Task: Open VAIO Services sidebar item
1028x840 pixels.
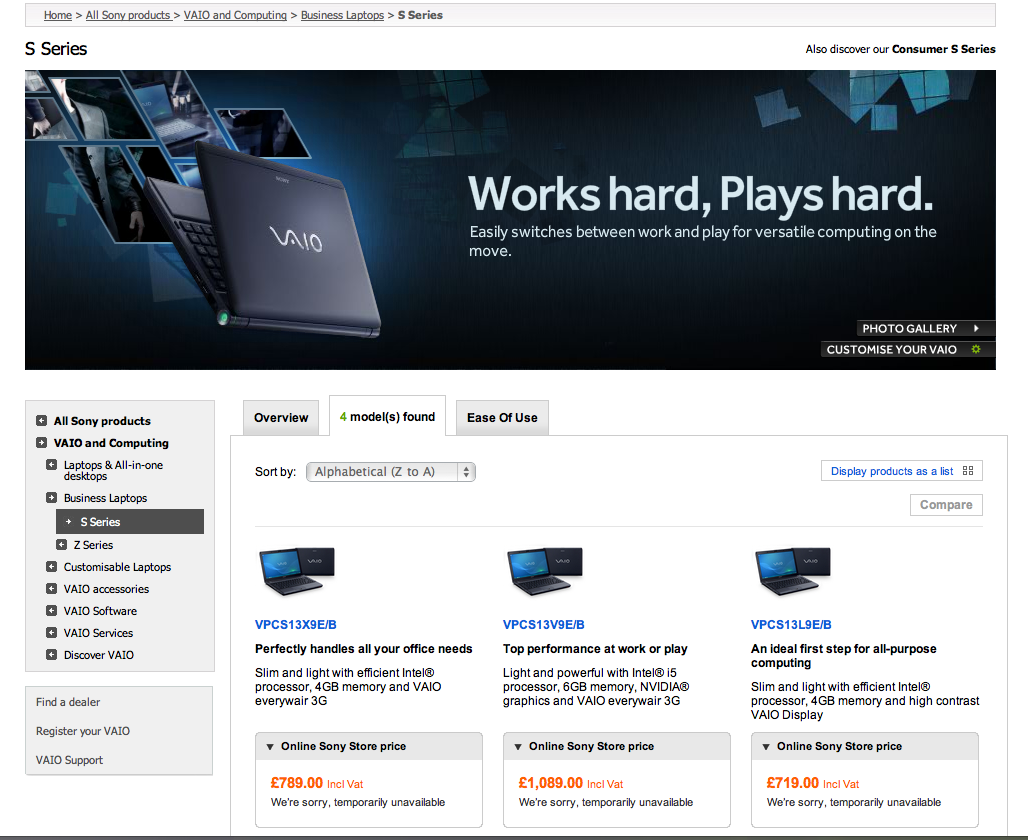Action: [x=98, y=633]
